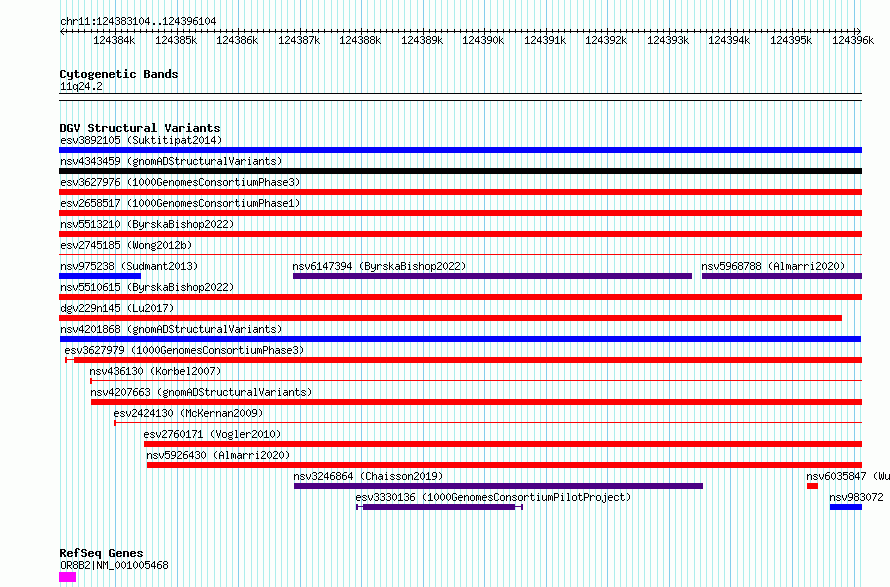Viewport: 890px width, 587px height.
Task: Select the purple esv3330136 variant bar
Action: pos(439,507)
